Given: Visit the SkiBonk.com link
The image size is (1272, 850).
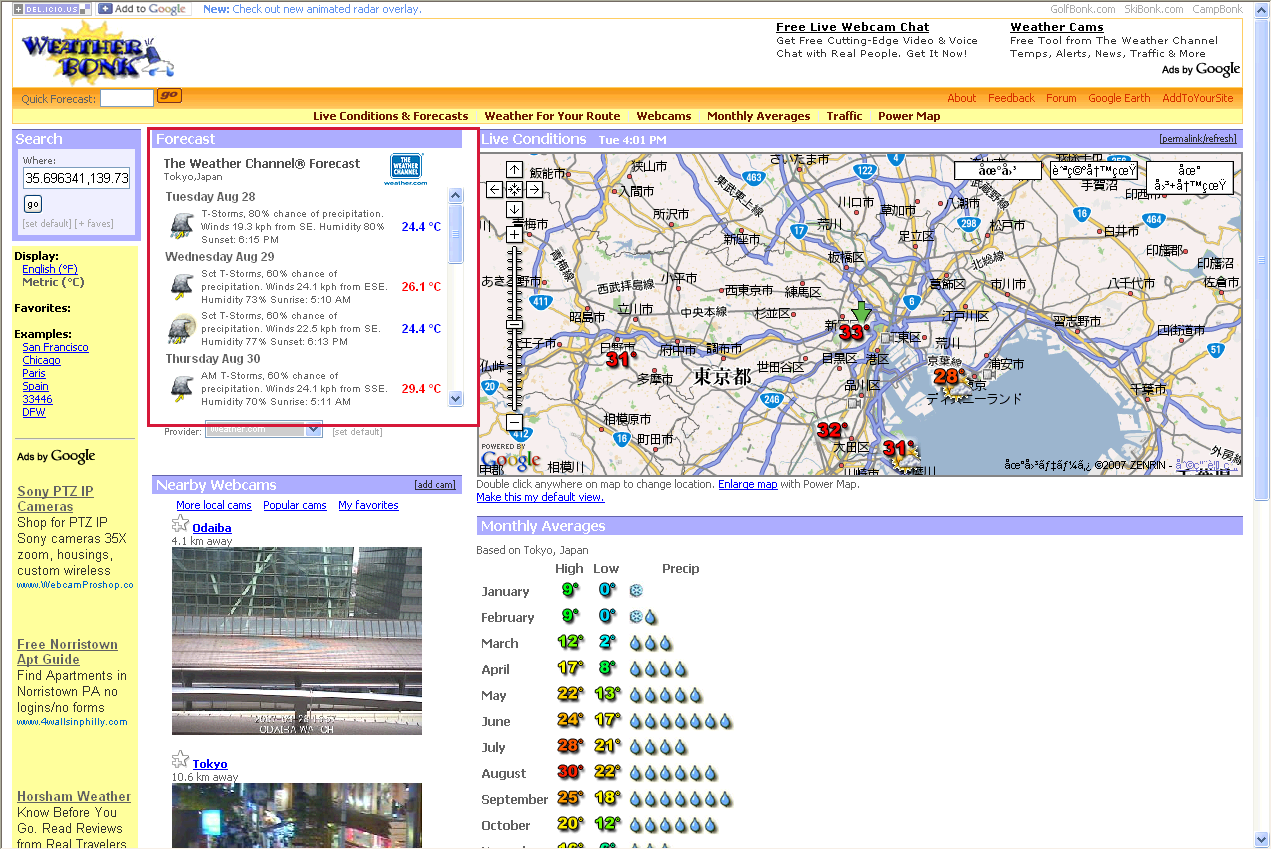Looking at the screenshot, I should [1153, 9].
